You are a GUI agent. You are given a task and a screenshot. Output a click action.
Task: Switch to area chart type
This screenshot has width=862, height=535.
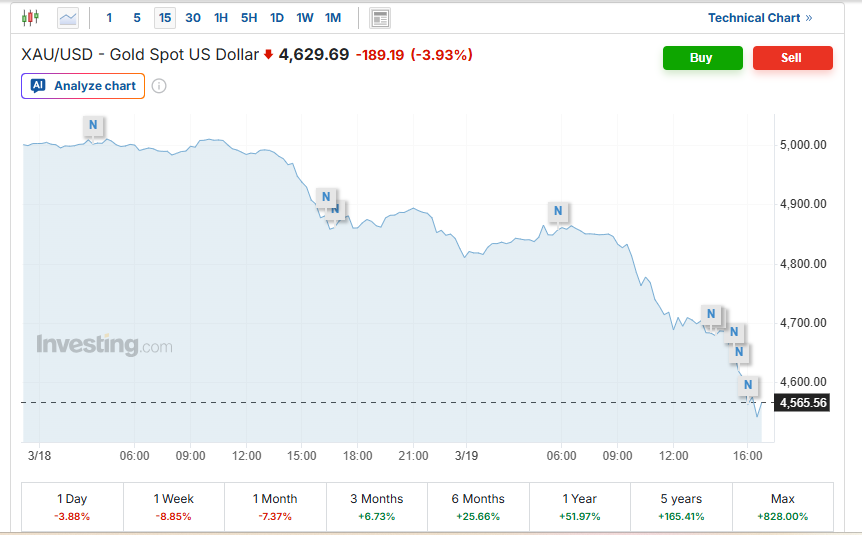click(x=68, y=18)
